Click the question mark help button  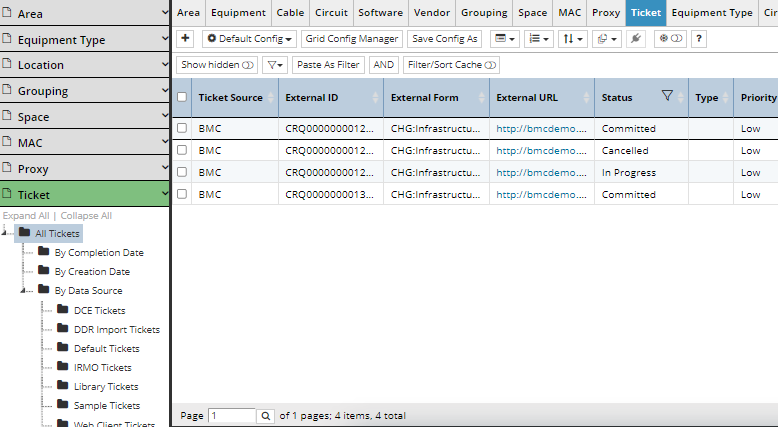coord(699,39)
